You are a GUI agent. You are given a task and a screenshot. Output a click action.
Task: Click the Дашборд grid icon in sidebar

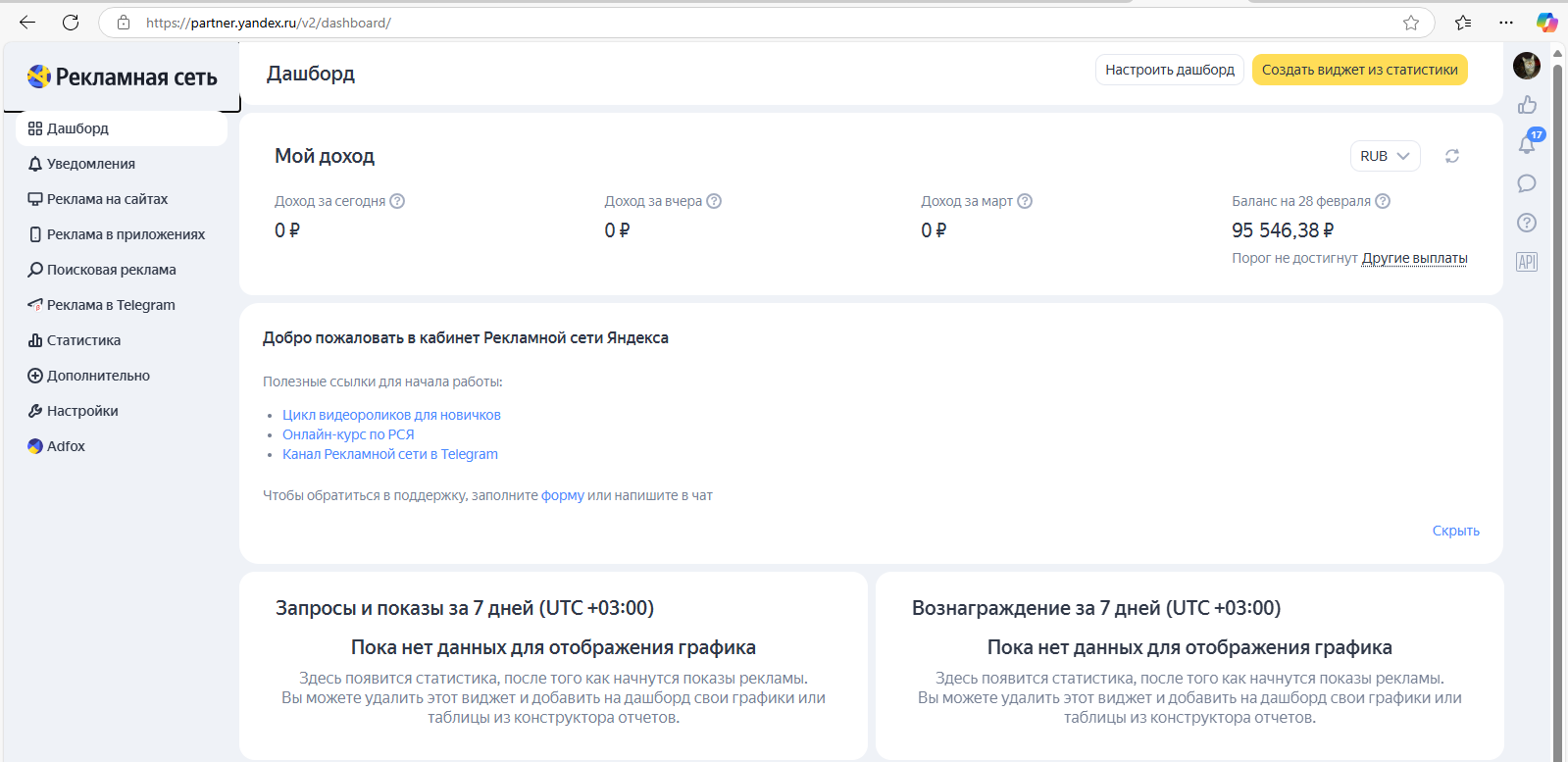35,128
